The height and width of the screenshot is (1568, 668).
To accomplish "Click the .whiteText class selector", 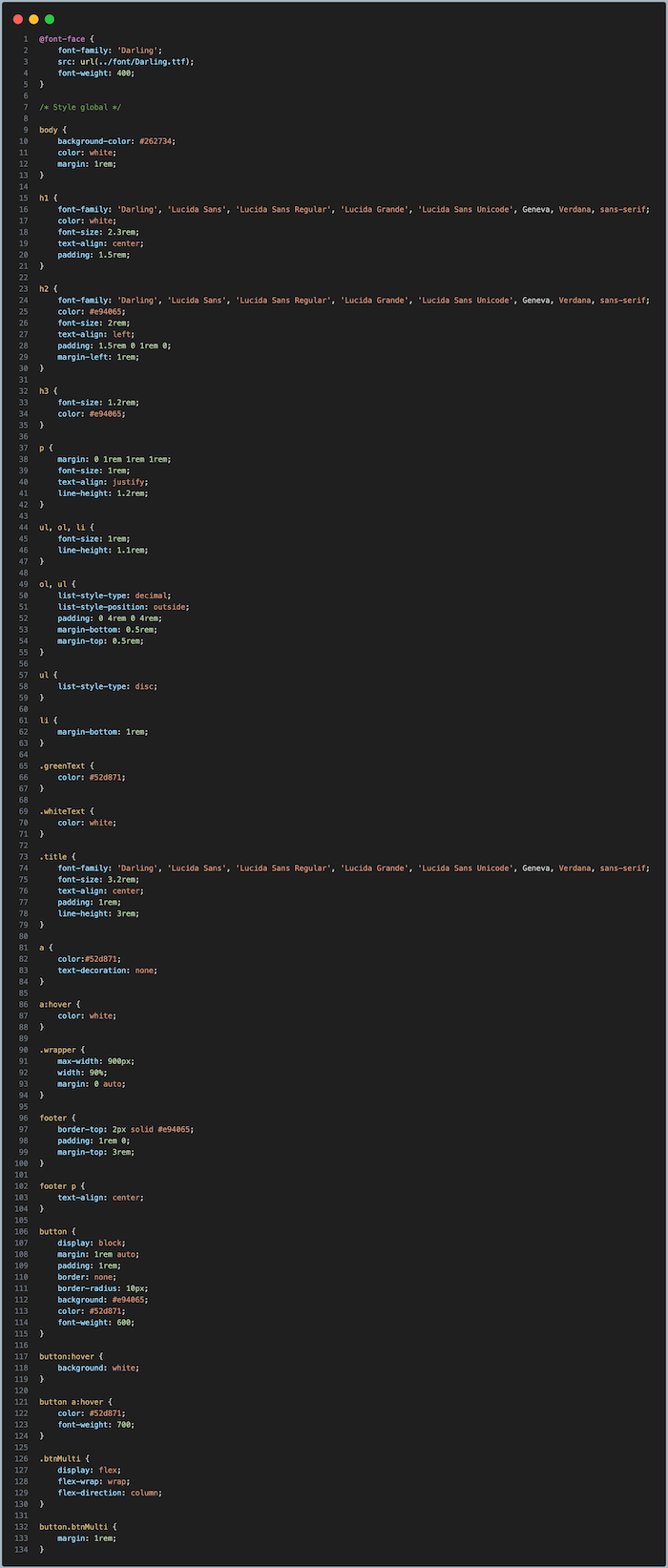I will [62, 811].
